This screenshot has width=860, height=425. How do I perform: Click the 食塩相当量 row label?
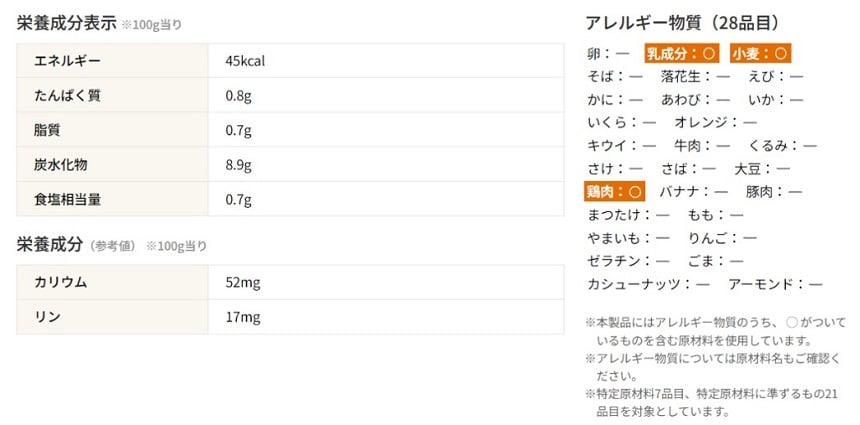point(67,199)
